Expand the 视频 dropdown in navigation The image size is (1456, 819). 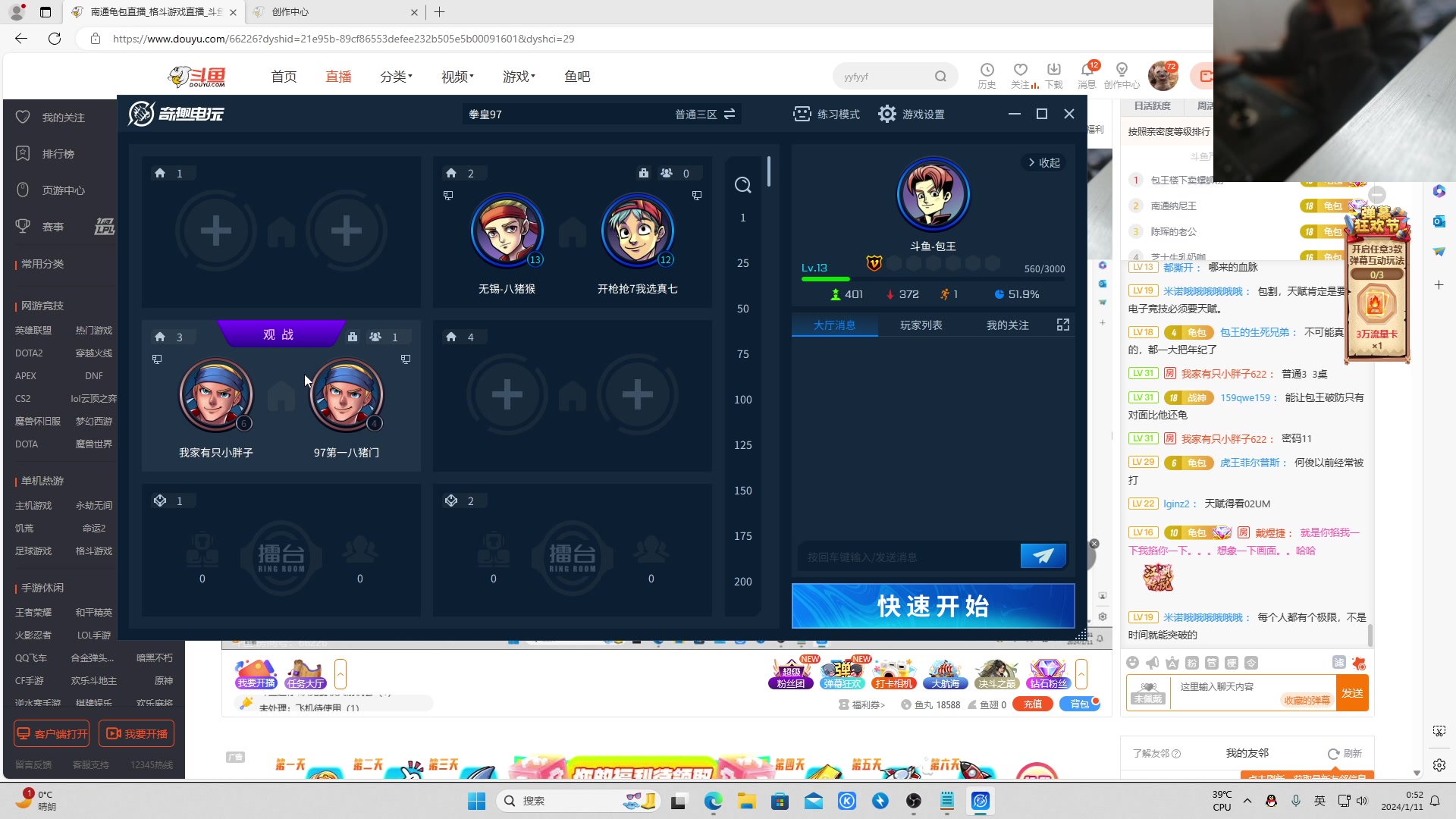[x=457, y=77]
